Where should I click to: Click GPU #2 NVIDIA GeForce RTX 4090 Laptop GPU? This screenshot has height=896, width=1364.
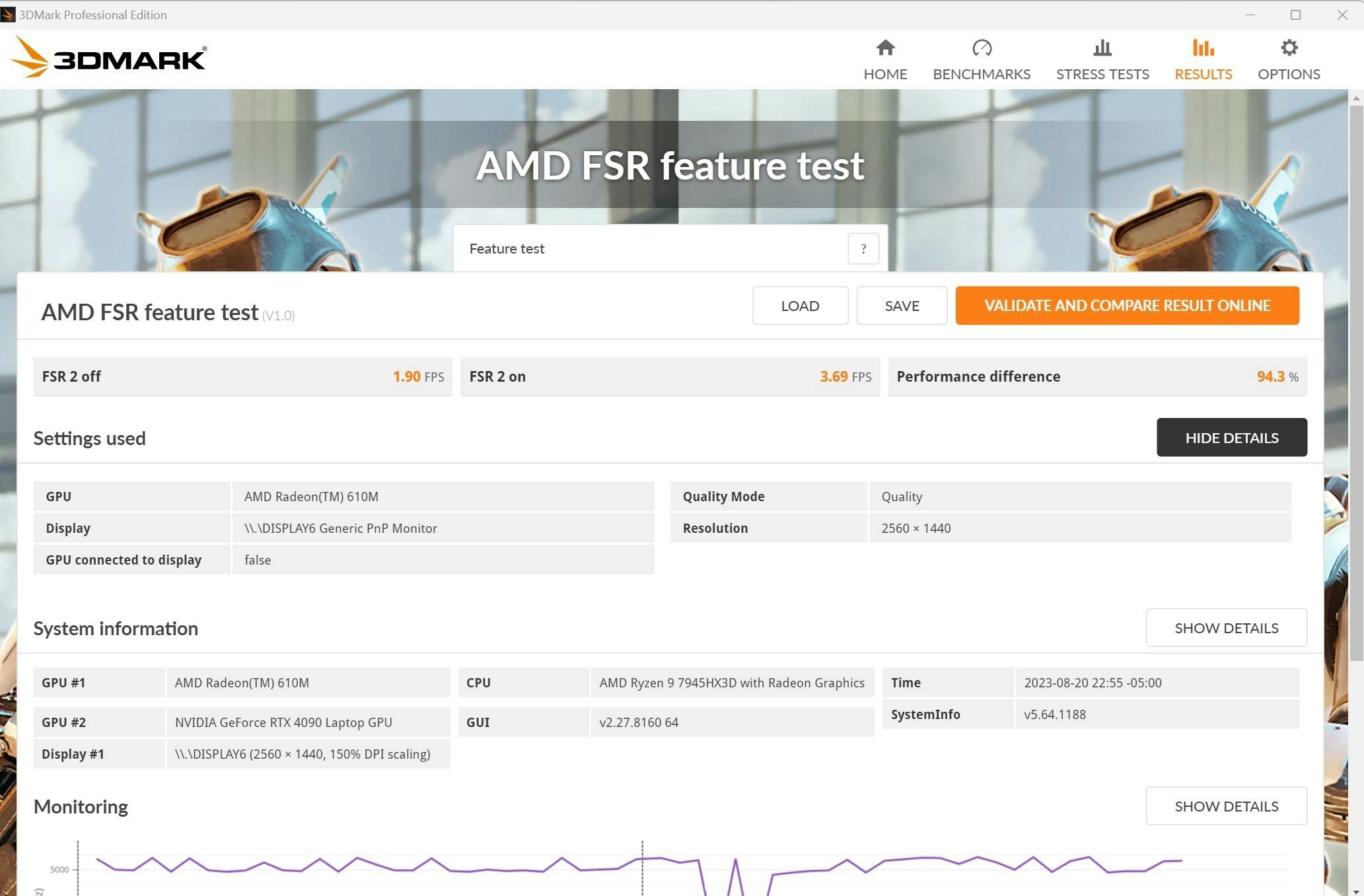(283, 722)
